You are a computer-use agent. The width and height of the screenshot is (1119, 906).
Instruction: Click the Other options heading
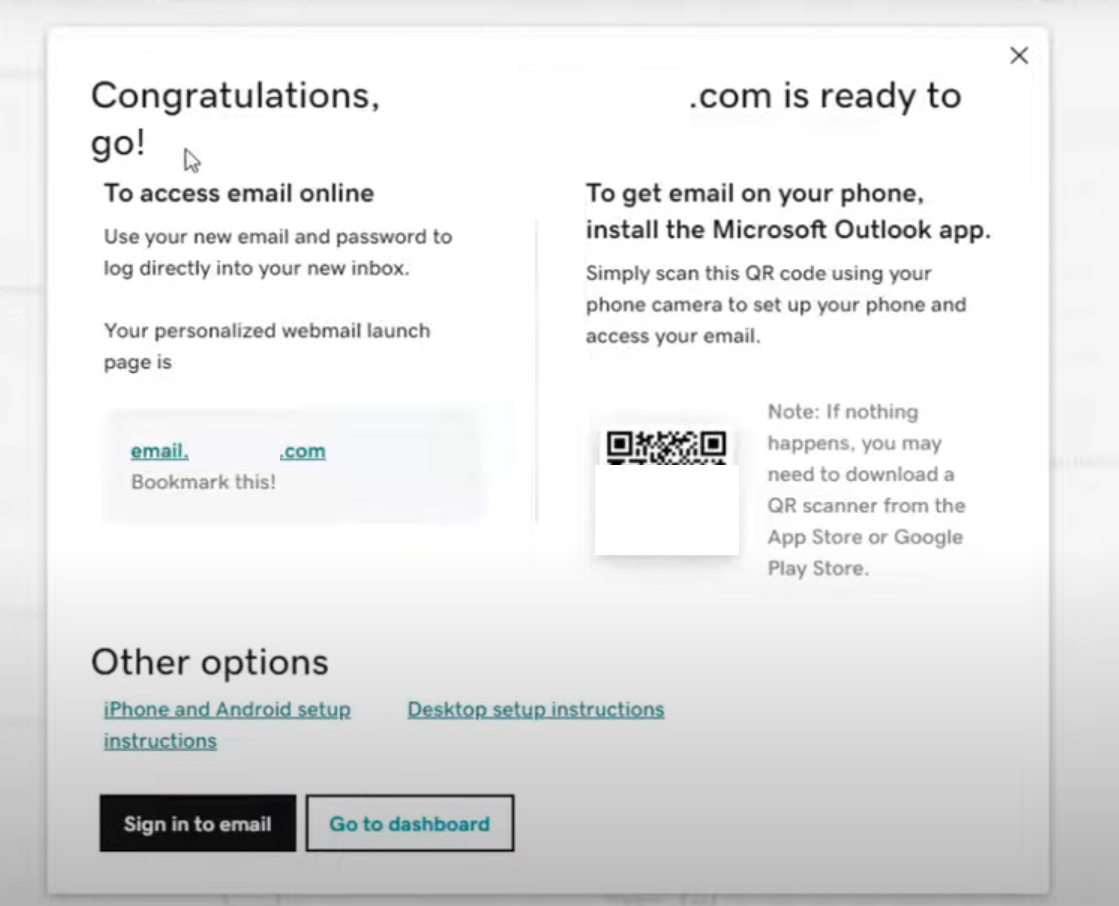[209, 661]
